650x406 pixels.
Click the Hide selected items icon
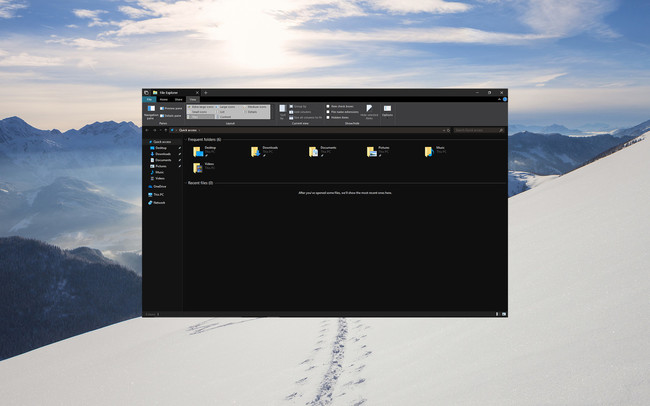tap(368, 110)
